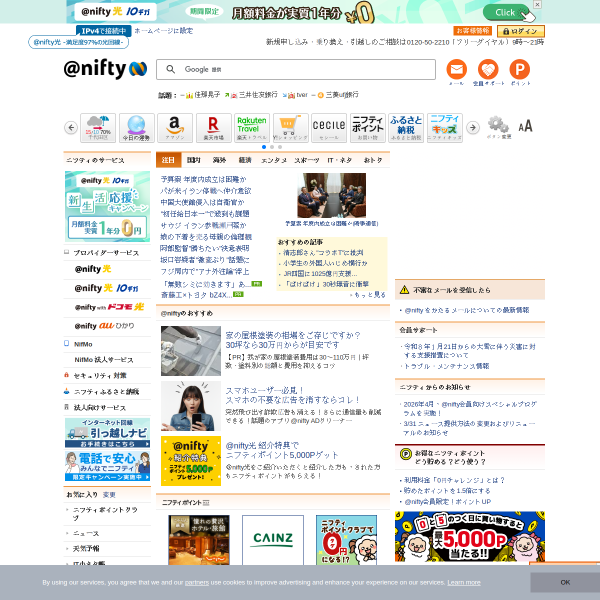Click the news photo thumbnail
The width and height of the screenshot is (600, 600).
pyautogui.click(x=331, y=195)
